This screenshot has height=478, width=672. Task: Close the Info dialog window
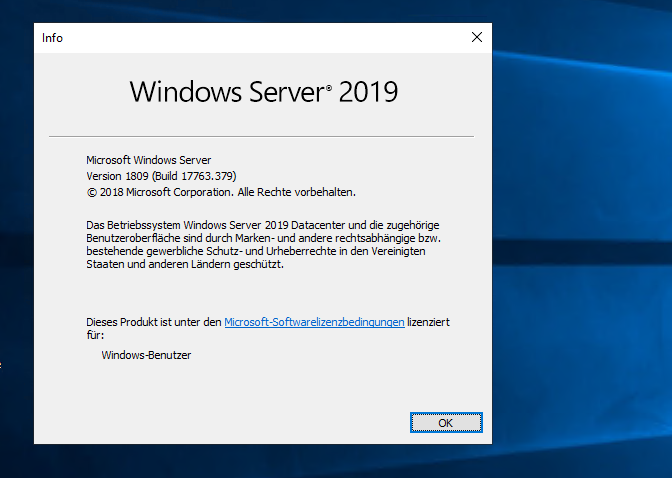pyautogui.click(x=477, y=37)
